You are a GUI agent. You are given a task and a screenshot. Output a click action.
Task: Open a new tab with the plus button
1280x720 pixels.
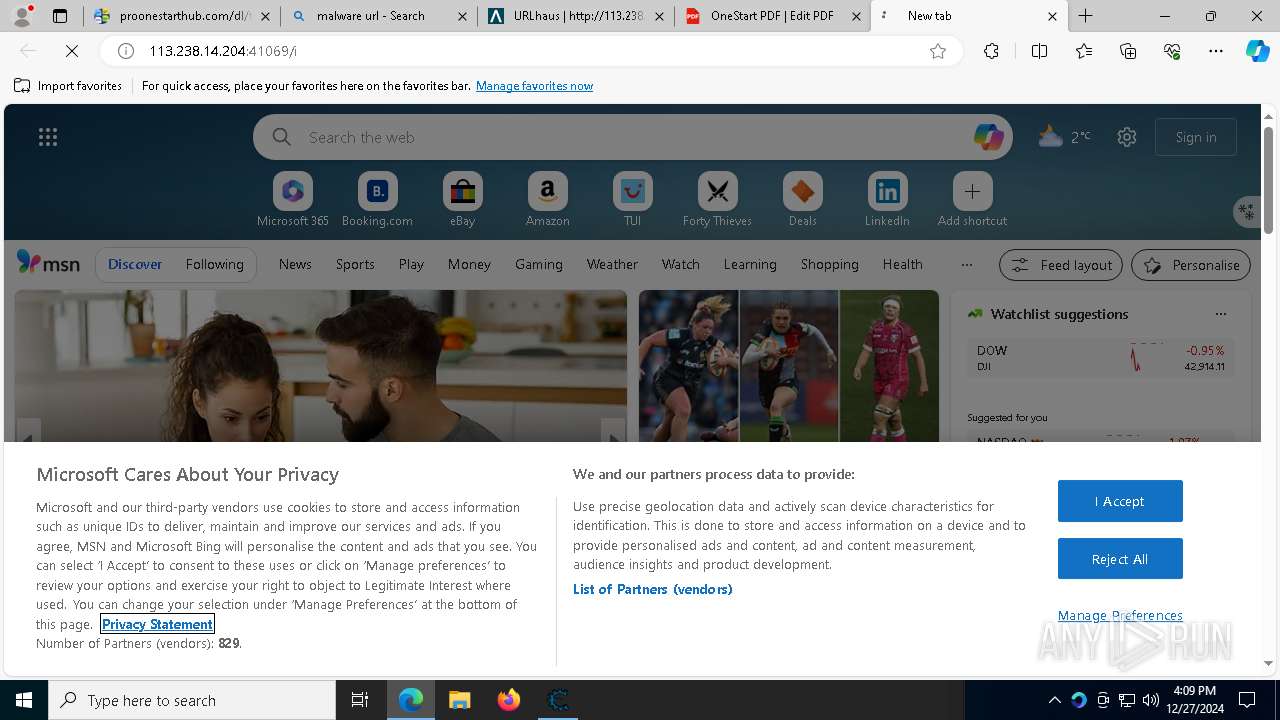1086,16
